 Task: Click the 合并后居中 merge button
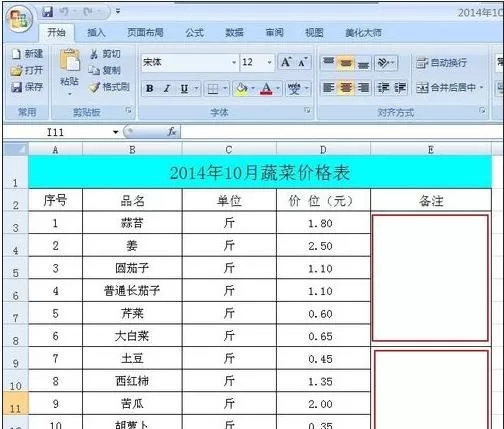point(446,88)
